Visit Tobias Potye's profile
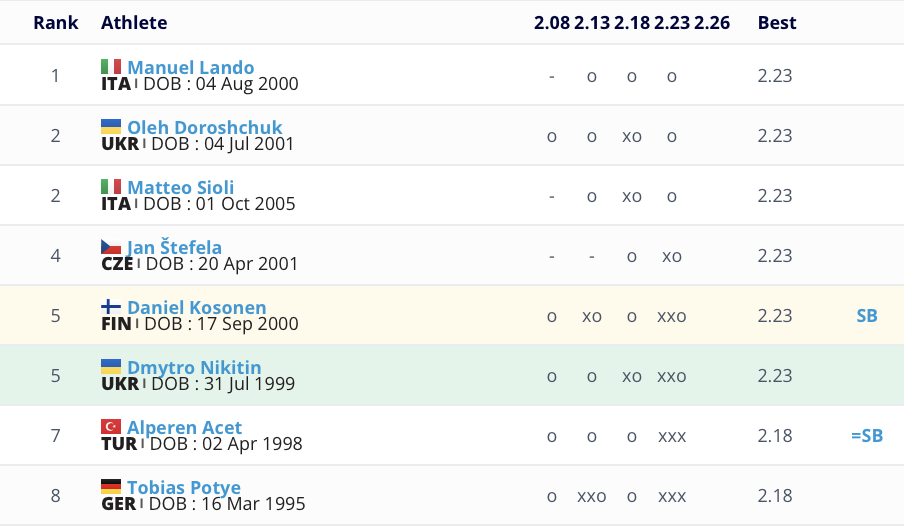Screen dimensions: 904x528 tap(183, 488)
